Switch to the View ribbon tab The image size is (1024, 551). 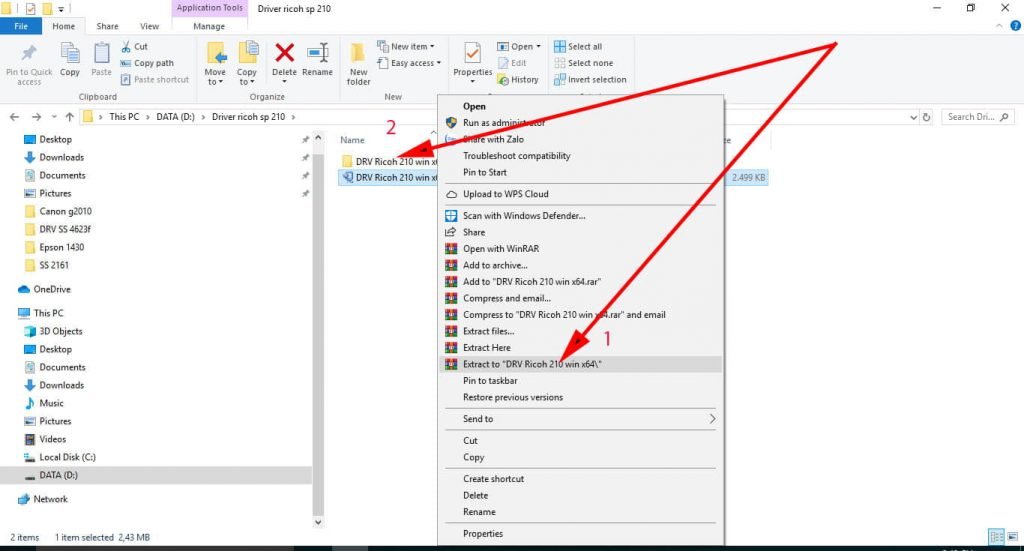pos(149,26)
